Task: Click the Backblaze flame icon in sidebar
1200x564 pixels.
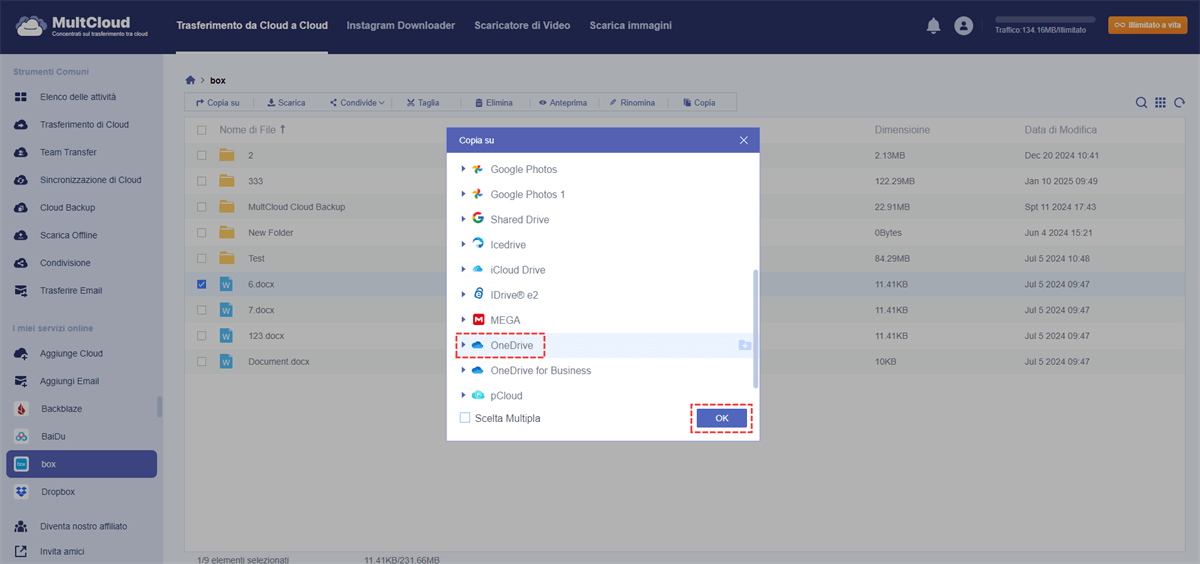Action: click(21, 409)
